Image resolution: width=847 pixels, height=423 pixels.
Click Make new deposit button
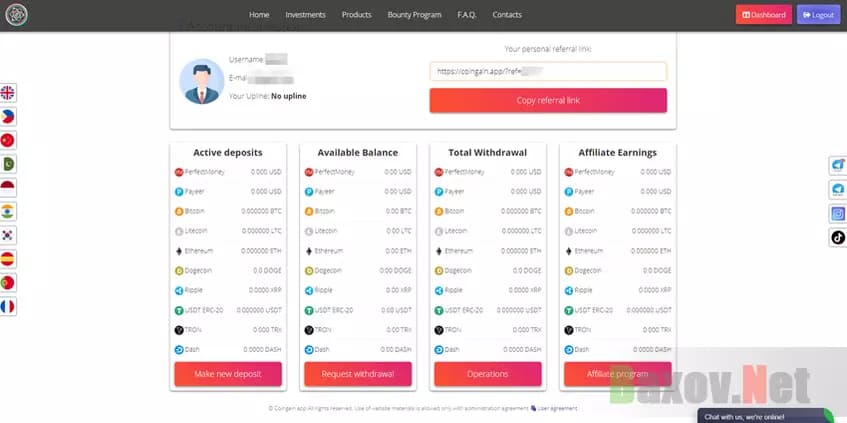pyautogui.click(x=228, y=374)
